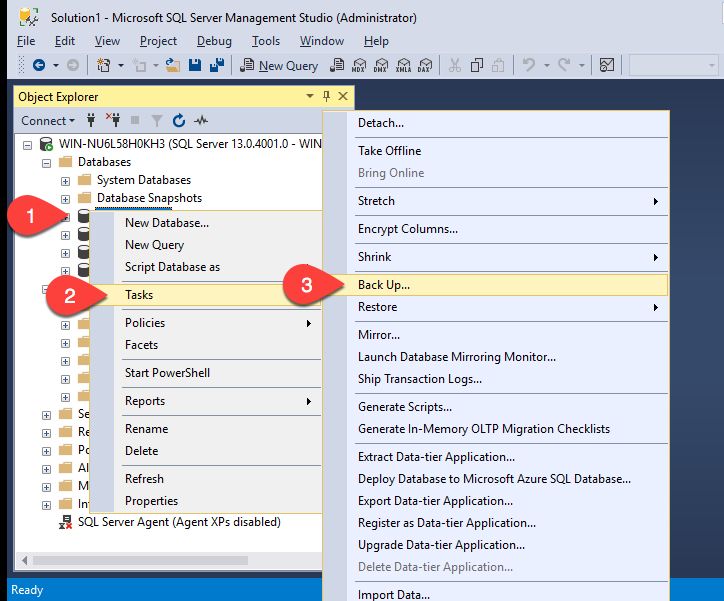Open the Project menu
This screenshot has width=724, height=601.
pyautogui.click(x=158, y=41)
